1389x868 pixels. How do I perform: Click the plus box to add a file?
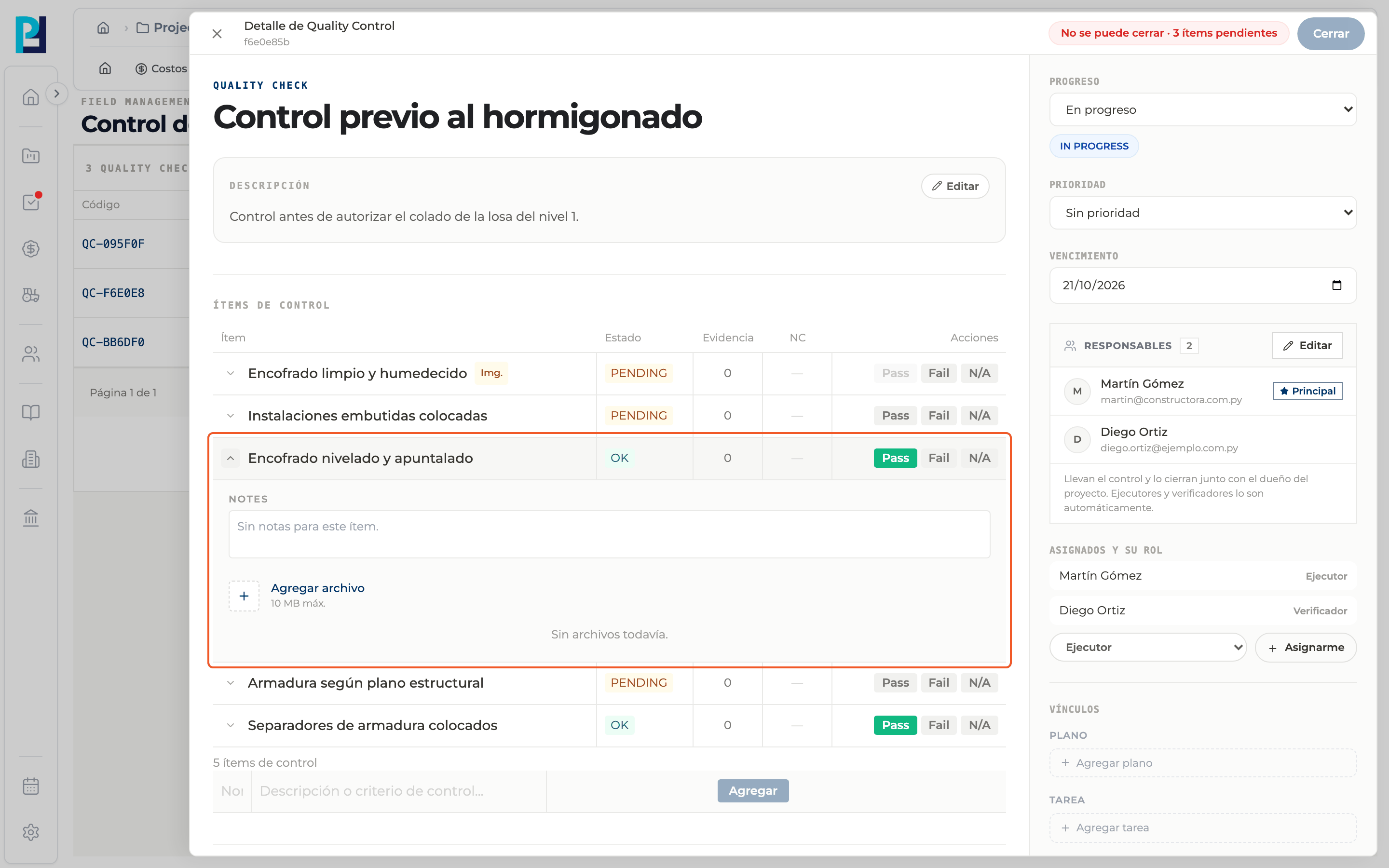coord(244,596)
